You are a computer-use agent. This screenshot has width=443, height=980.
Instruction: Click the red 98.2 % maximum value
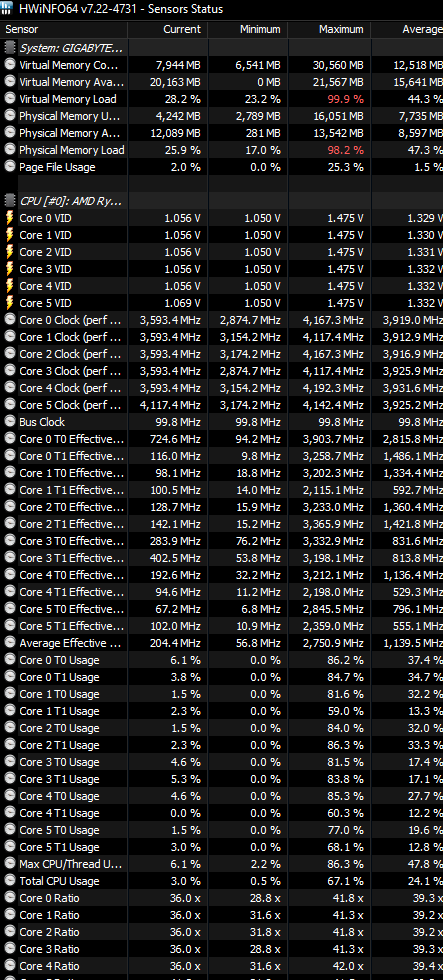point(345,150)
